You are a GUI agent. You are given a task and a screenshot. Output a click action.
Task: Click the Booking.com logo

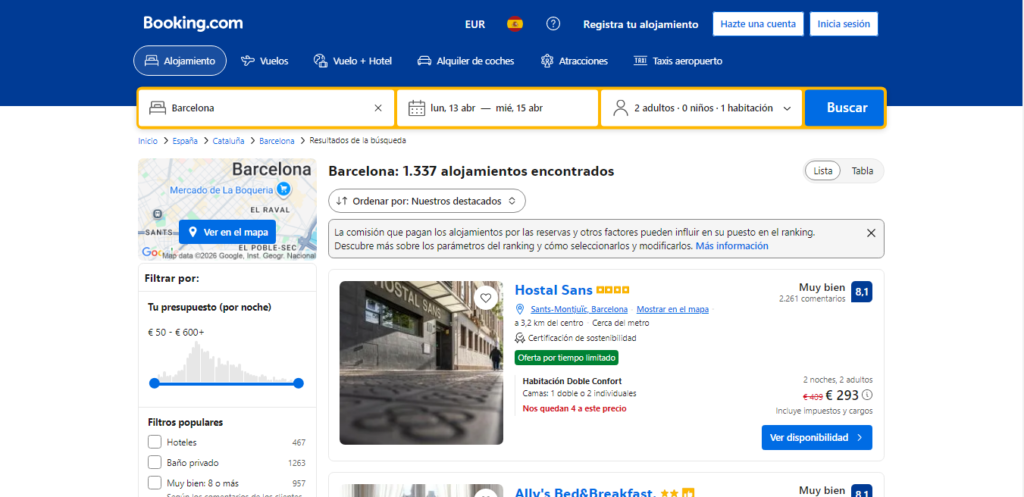click(192, 23)
